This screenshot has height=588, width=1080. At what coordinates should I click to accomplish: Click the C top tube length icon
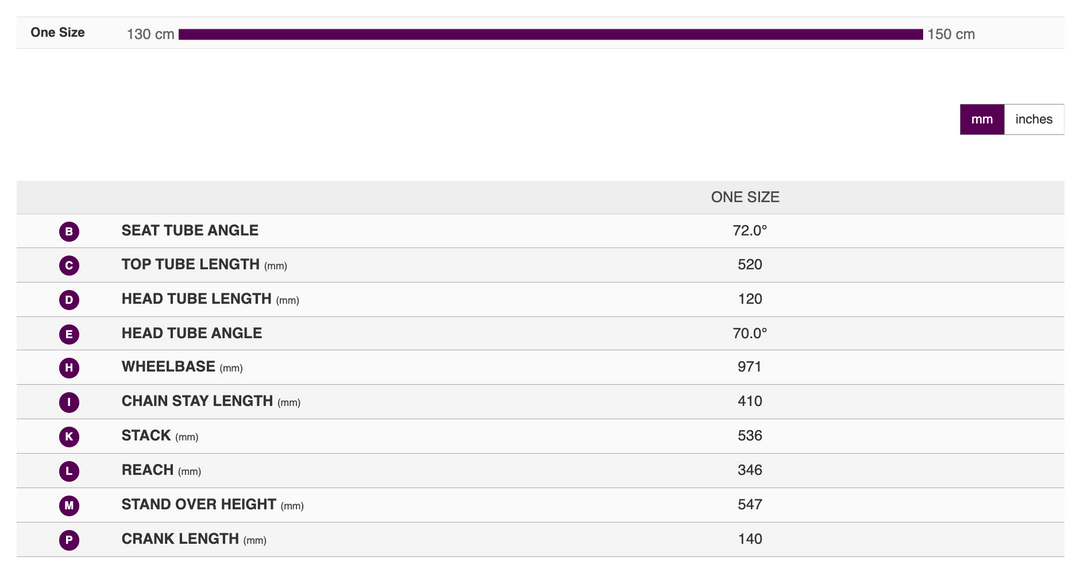pyautogui.click(x=69, y=266)
